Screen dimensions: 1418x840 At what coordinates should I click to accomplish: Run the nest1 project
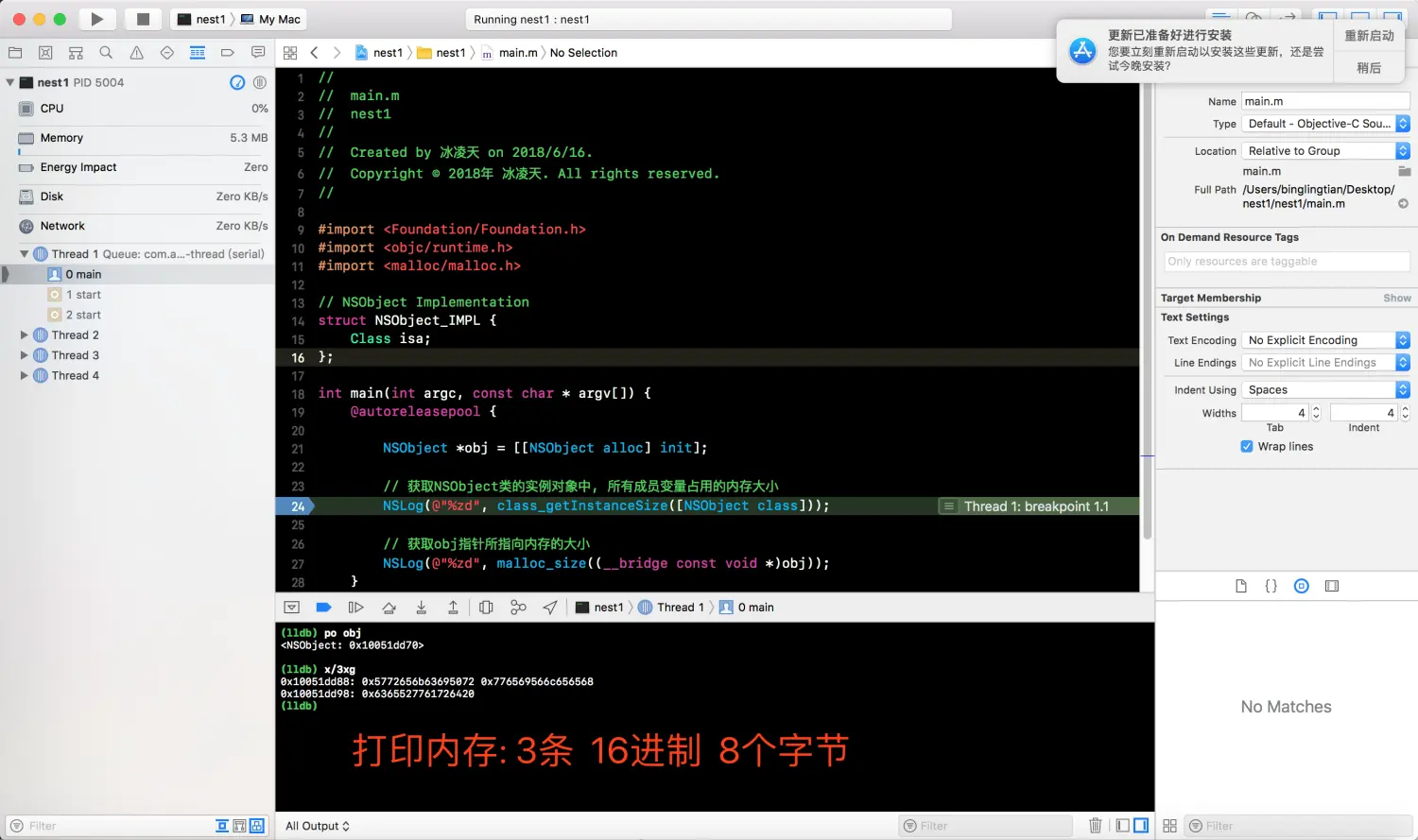tap(96, 19)
